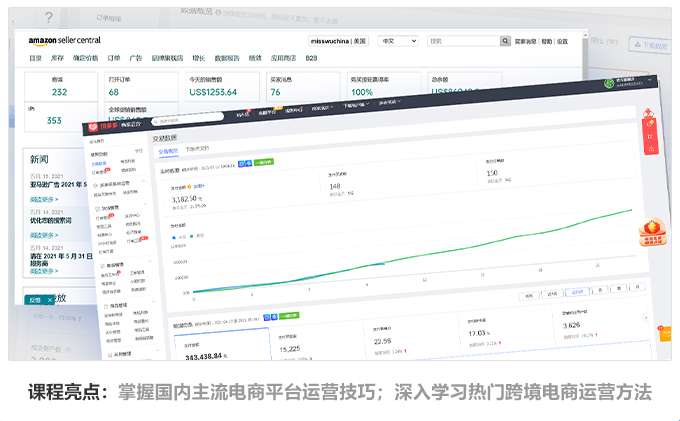Click the 帮助 link in Amazon header
680x421 pixels.
click(546, 41)
